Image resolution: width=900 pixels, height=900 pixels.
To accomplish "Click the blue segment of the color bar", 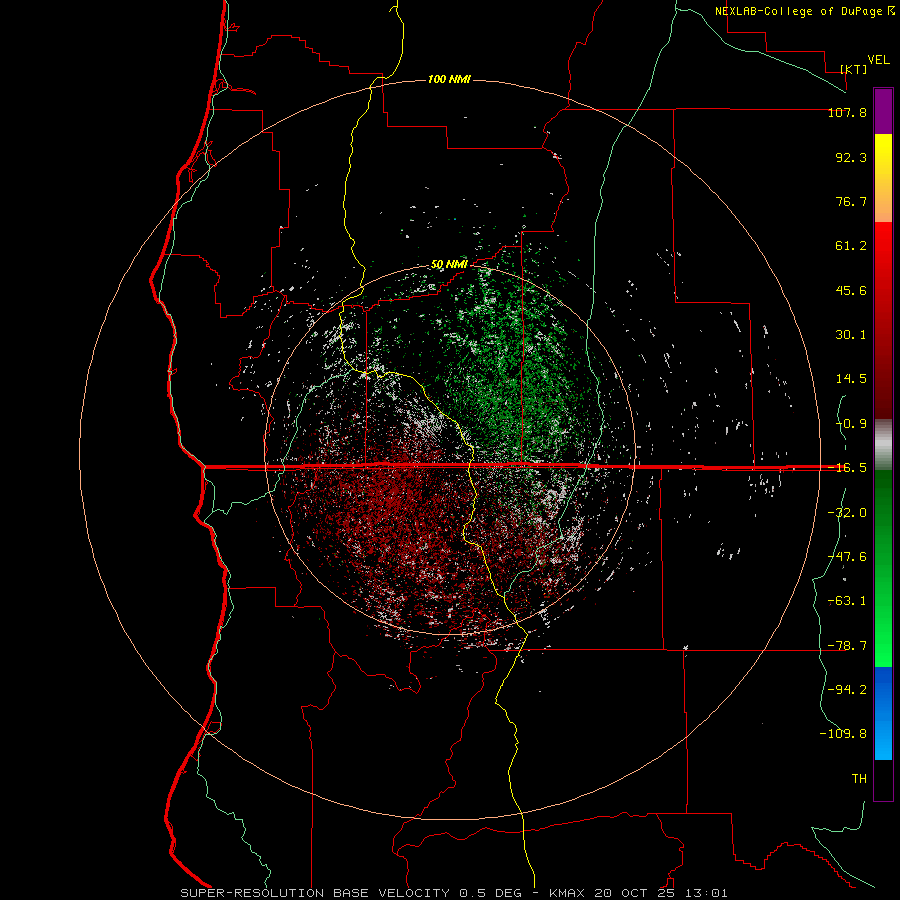I will click(x=883, y=713).
